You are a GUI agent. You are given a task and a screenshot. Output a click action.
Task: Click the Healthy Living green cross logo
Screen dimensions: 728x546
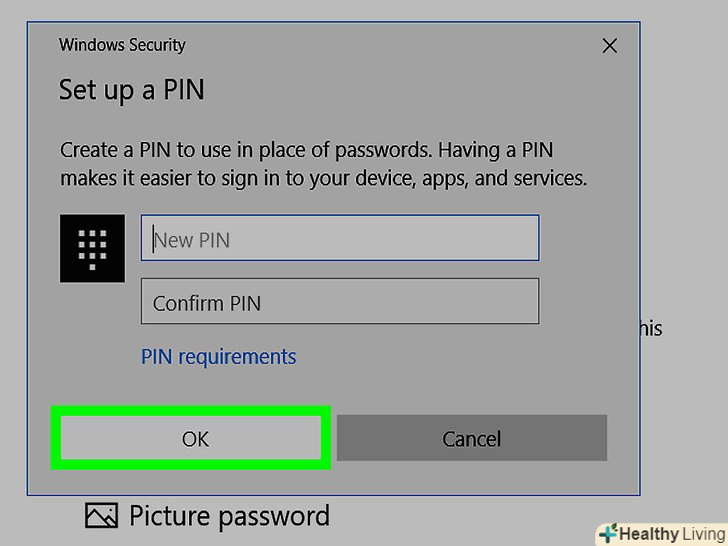[x=607, y=533]
